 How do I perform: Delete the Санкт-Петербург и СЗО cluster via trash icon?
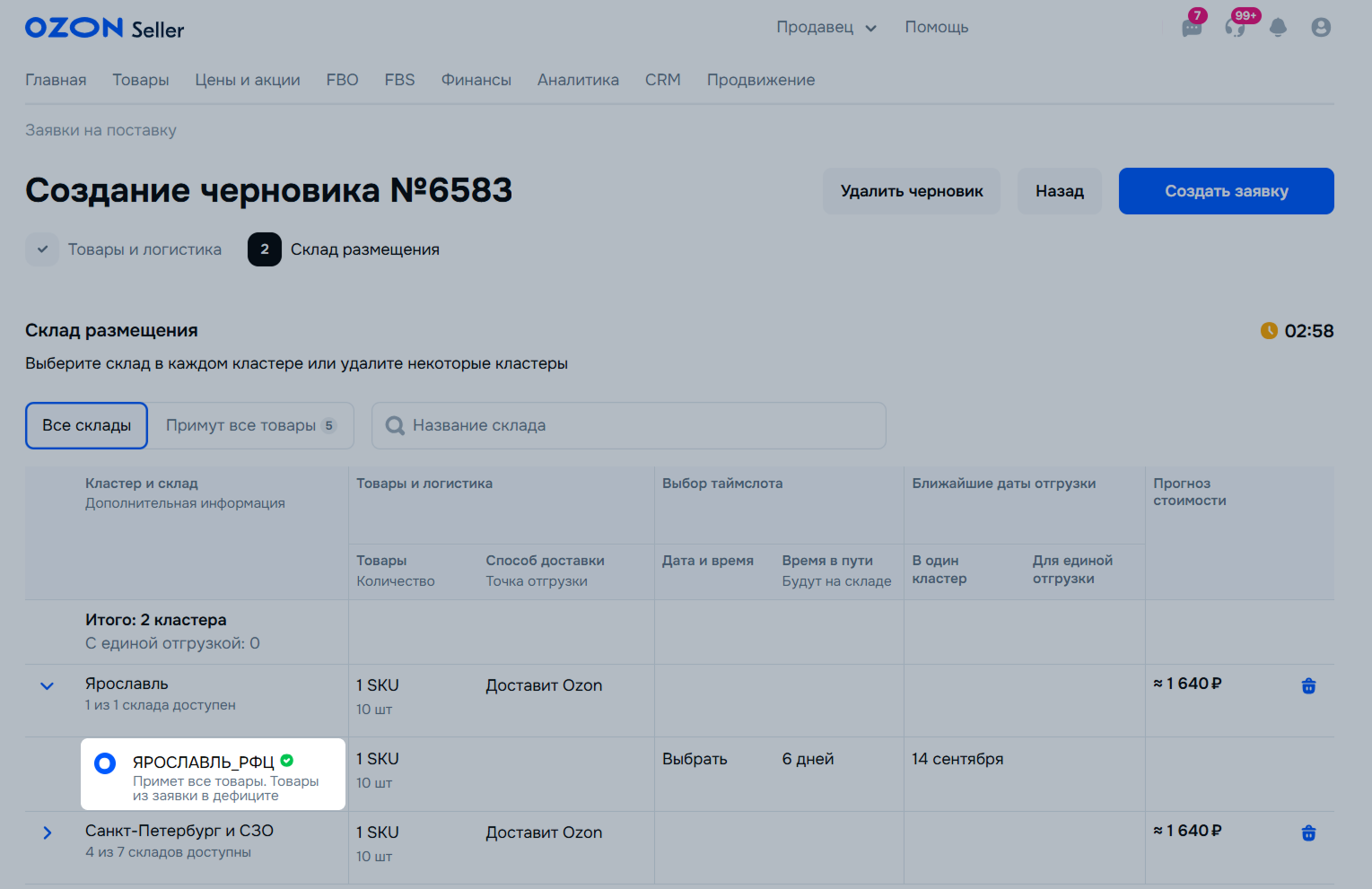pyautogui.click(x=1308, y=833)
